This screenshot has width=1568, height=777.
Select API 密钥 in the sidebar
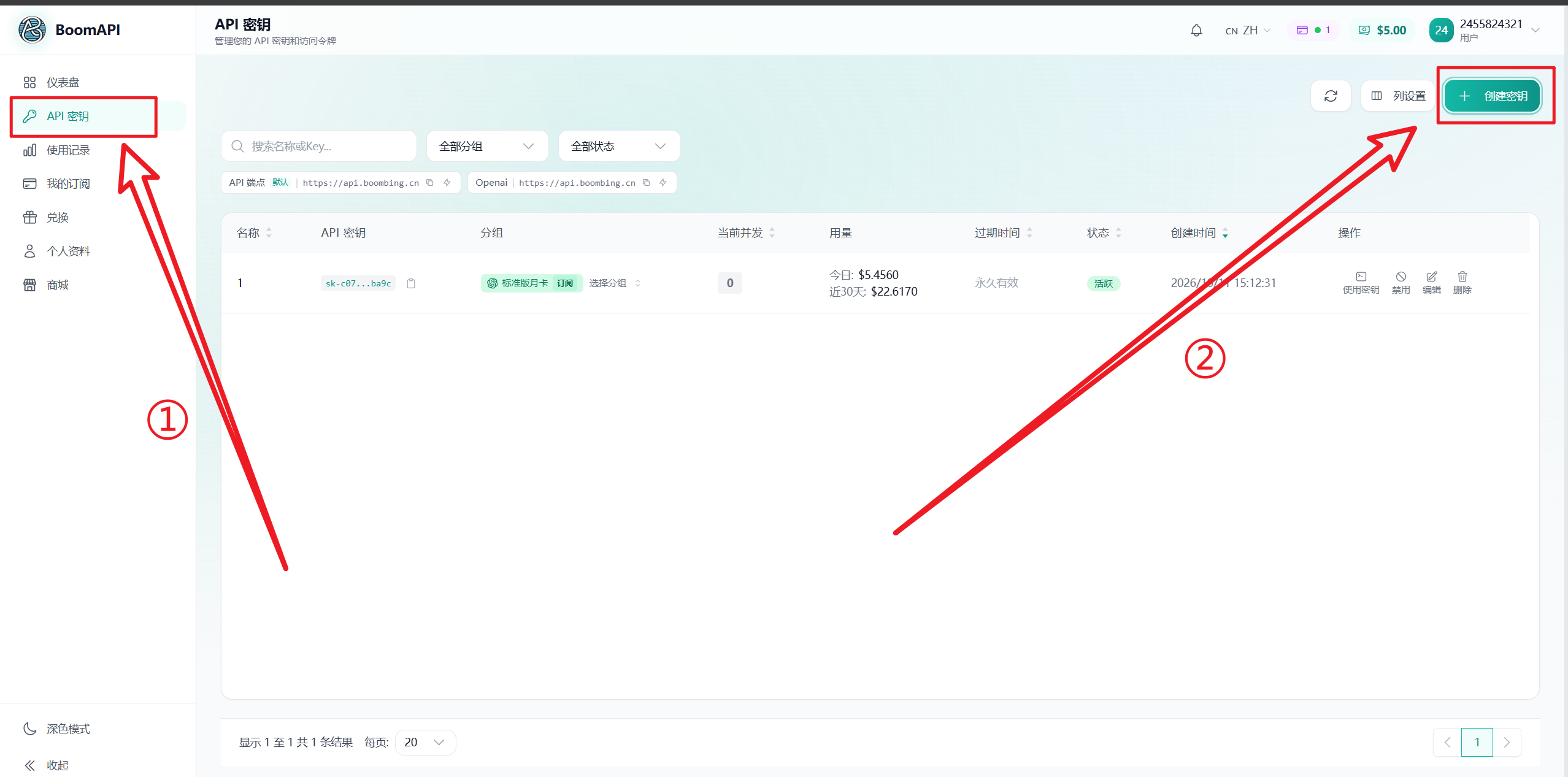pyautogui.click(x=98, y=116)
